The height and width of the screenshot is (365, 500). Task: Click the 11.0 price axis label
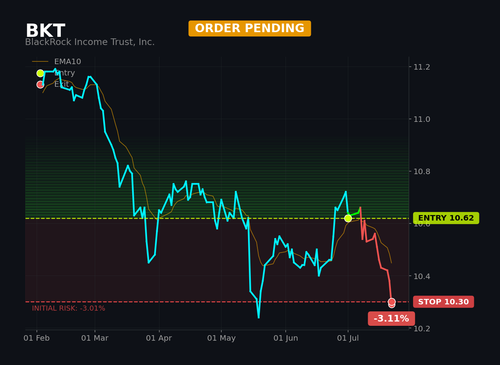click(x=422, y=119)
